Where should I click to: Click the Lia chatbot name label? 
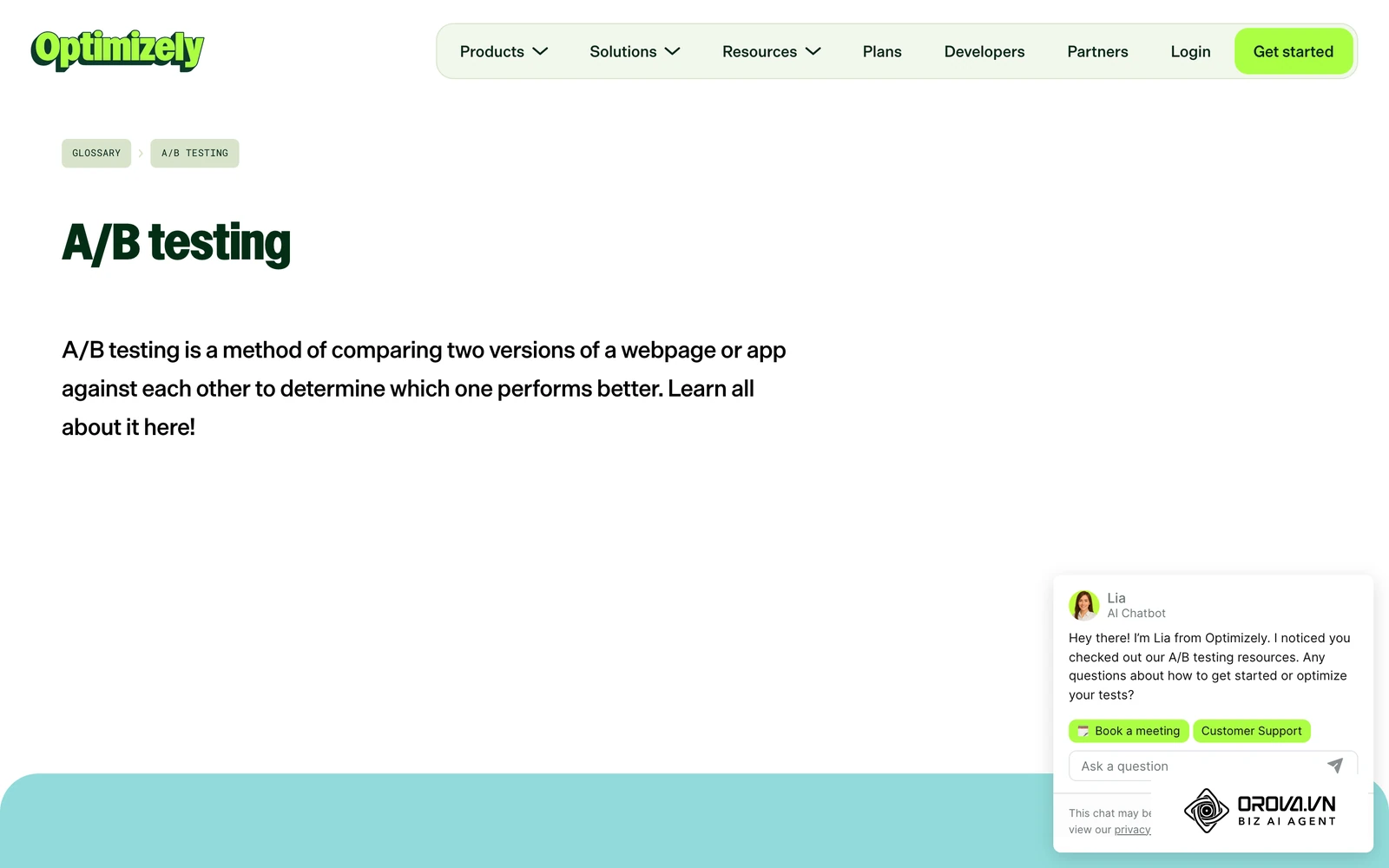click(x=1116, y=598)
